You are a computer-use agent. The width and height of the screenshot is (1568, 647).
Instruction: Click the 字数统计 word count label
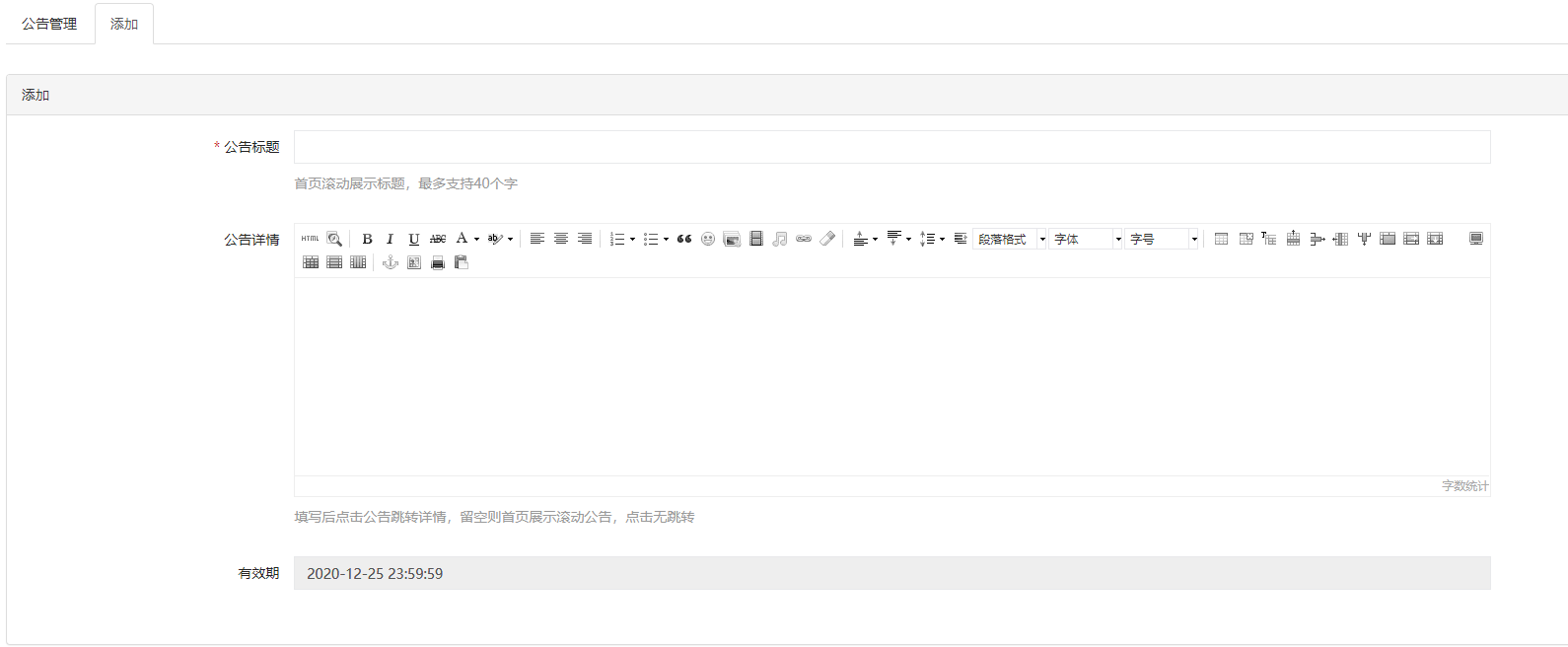click(1464, 486)
